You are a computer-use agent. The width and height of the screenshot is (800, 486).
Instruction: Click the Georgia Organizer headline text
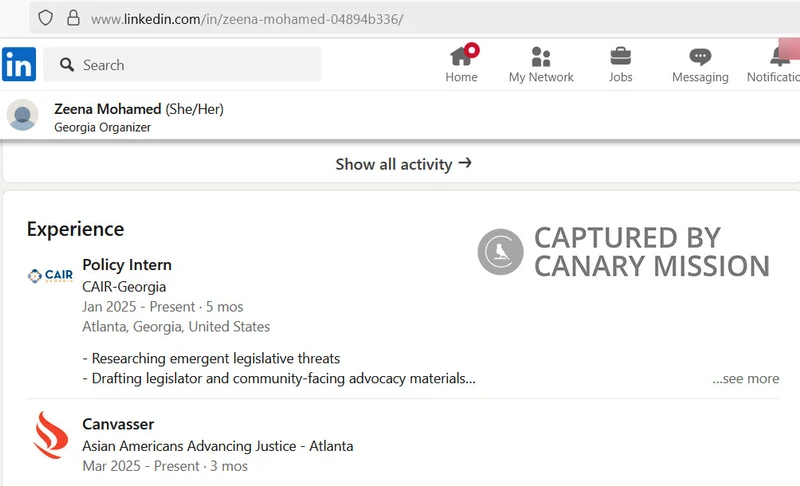103,127
